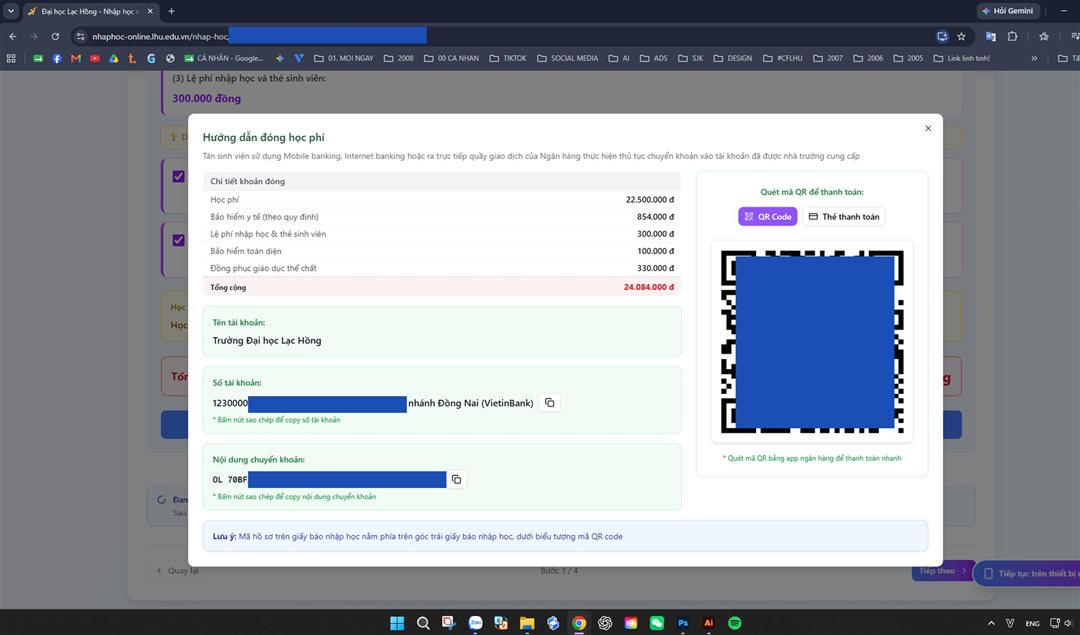Open the TIKTOK bookmark folder
The image size is (1080, 635).
click(x=508, y=59)
